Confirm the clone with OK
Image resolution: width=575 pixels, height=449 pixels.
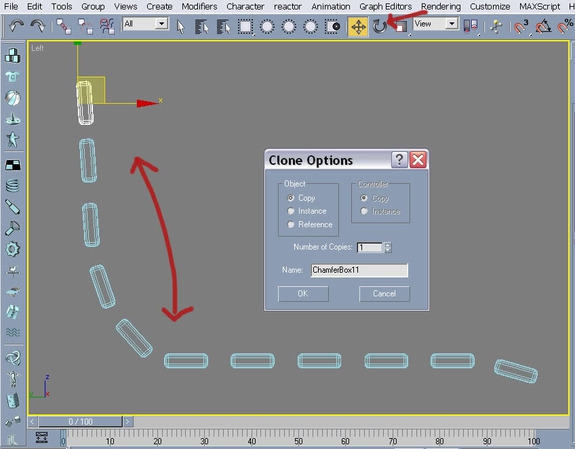pyautogui.click(x=303, y=294)
